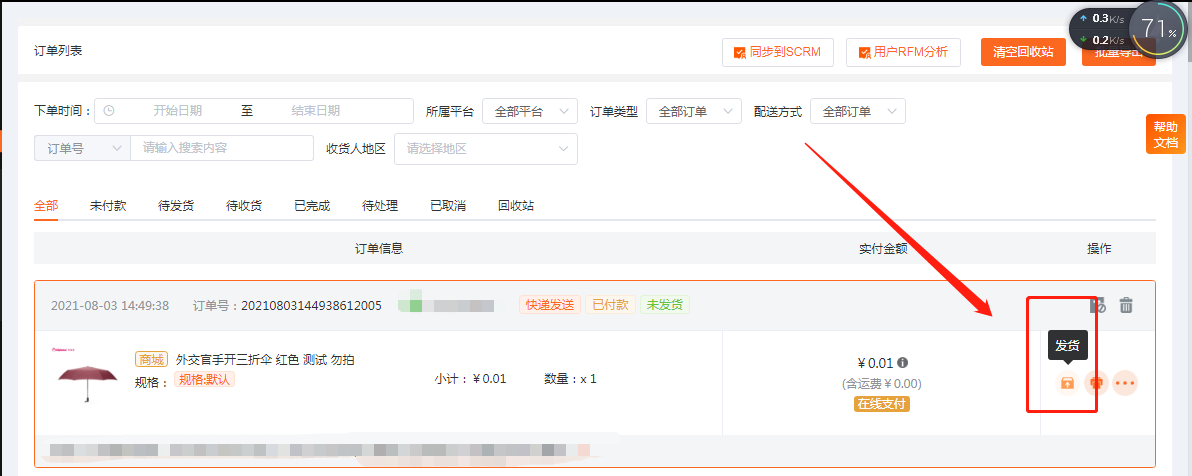Click the 未发货 status tag
Image resolution: width=1192 pixels, height=476 pixels.
(x=664, y=305)
